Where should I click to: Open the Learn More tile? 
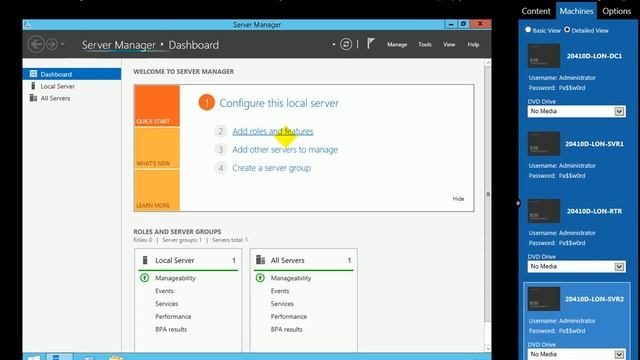157,190
